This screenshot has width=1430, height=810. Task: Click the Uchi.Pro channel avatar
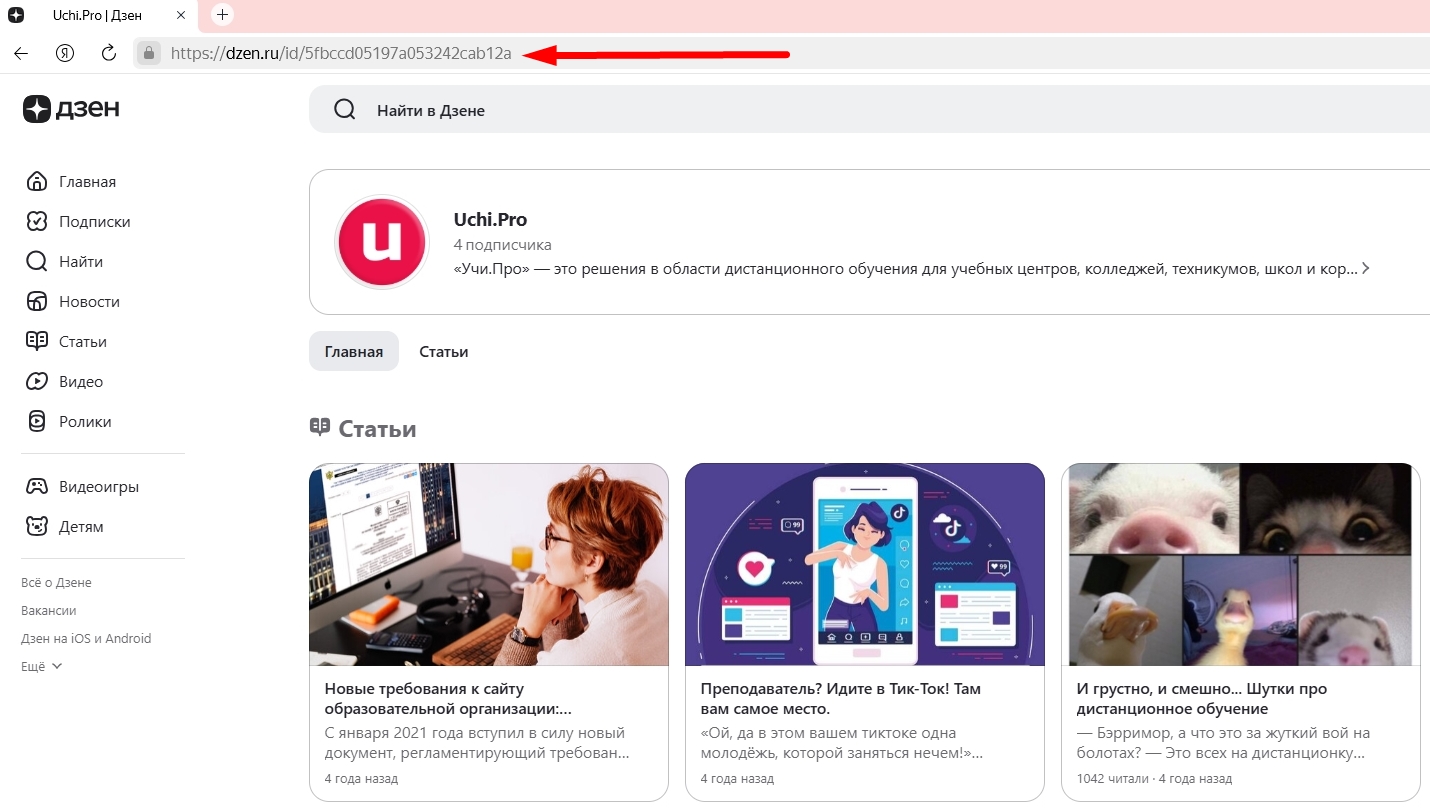[x=381, y=242]
